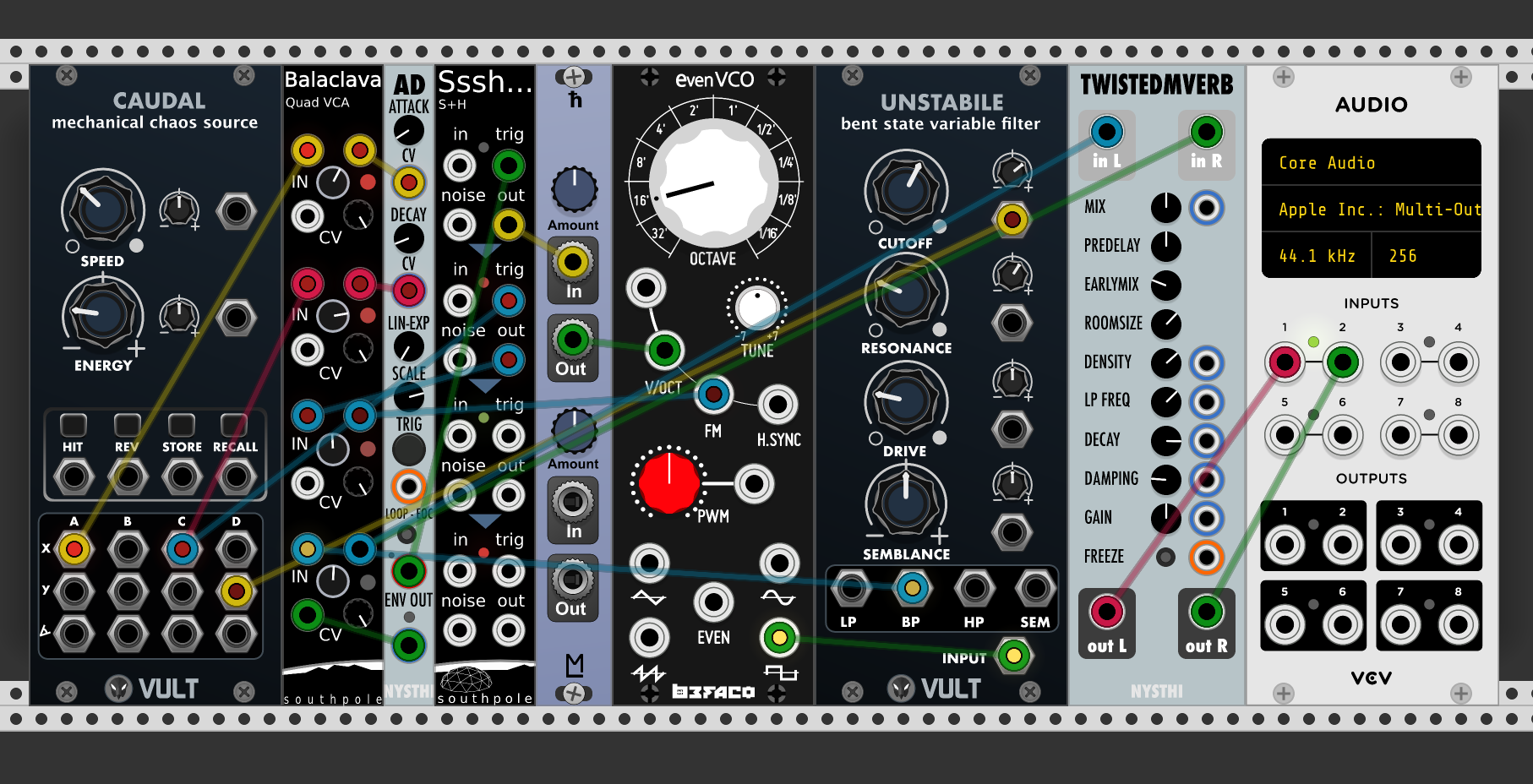Click the REV button on CAUDAL
Image resolution: width=1533 pixels, height=784 pixels.
pos(128,424)
